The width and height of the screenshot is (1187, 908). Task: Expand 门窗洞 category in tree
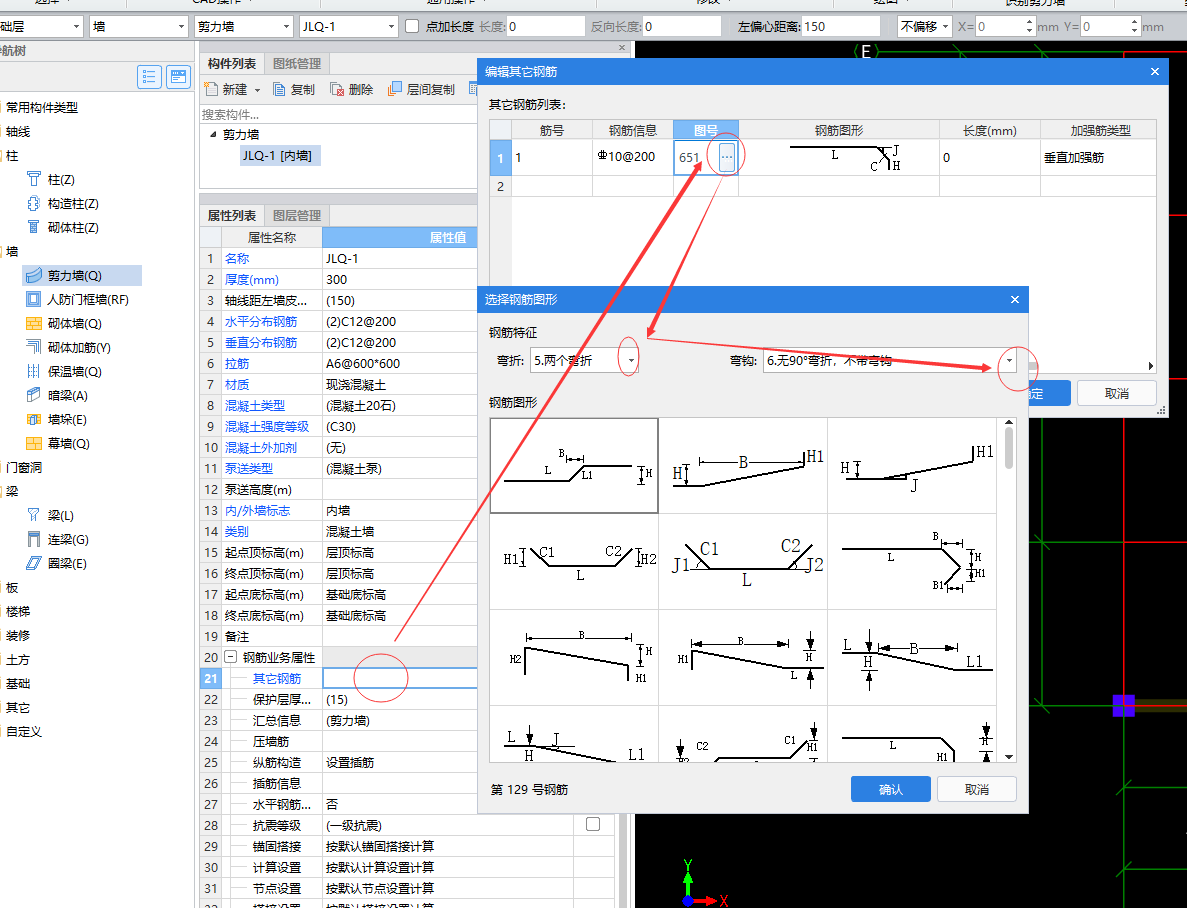point(23,467)
